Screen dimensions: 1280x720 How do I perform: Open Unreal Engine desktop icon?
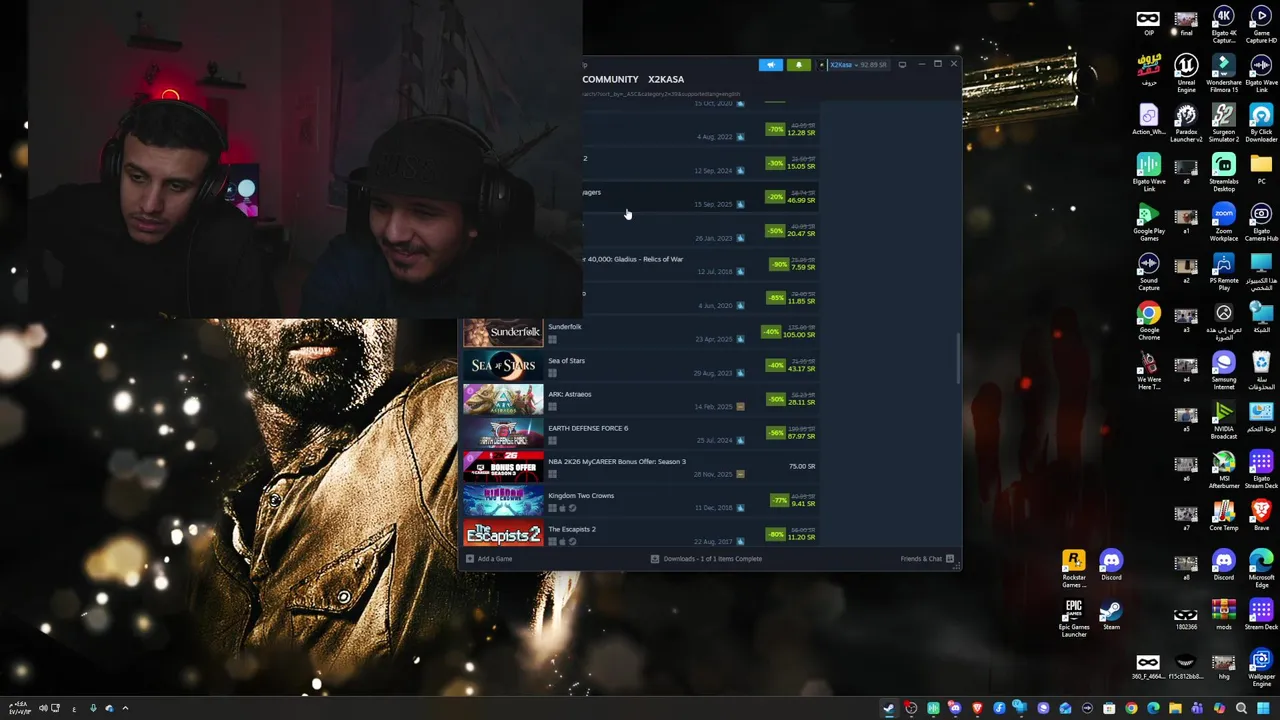[x=1186, y=73]
